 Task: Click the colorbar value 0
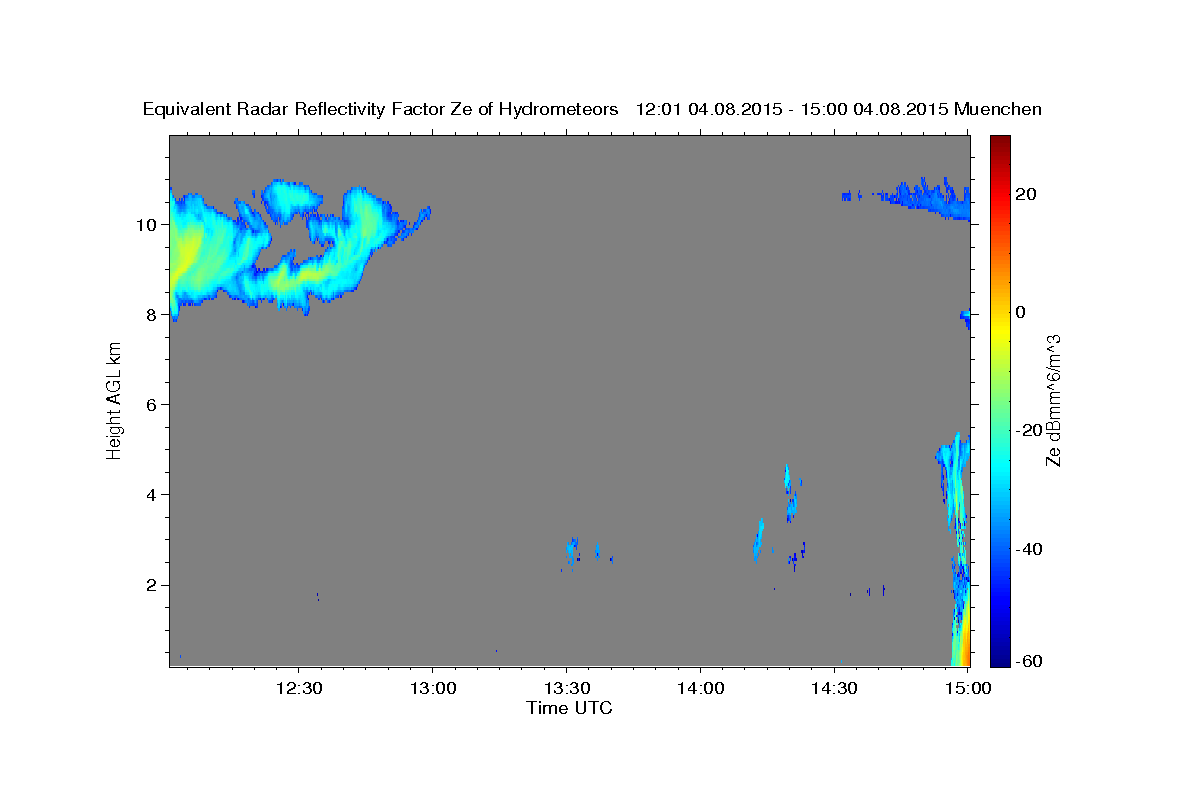[x=1021, y=312]
